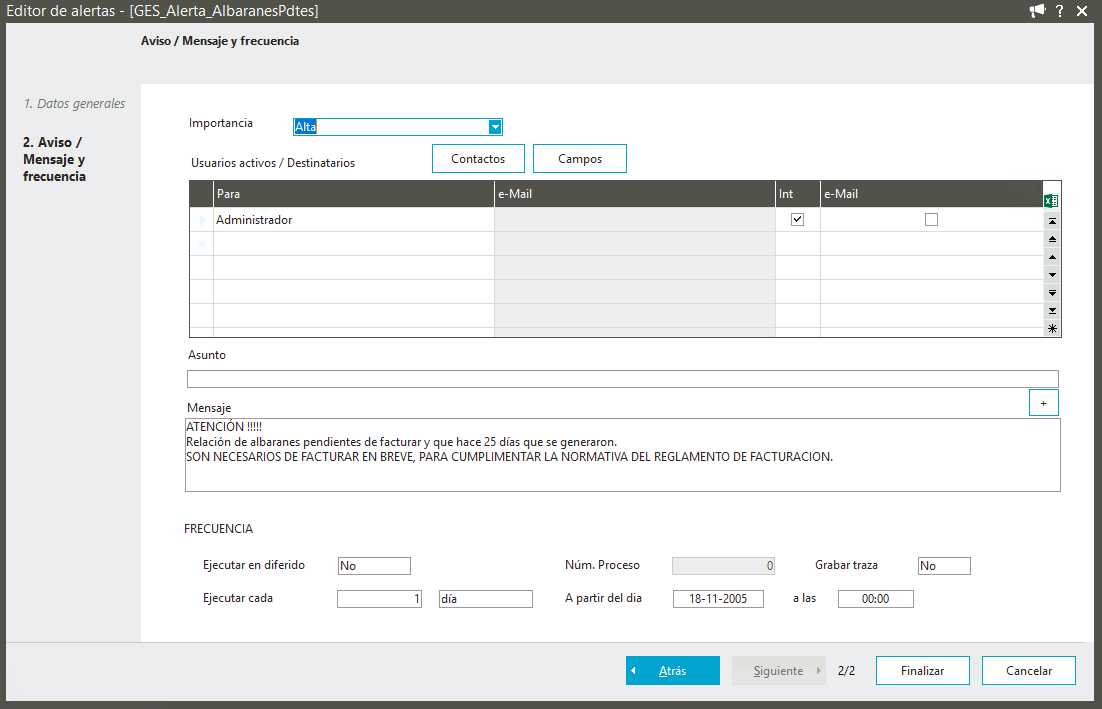Select step 2. Aviso / Mensaje y frecuencia

coord(54,160)
